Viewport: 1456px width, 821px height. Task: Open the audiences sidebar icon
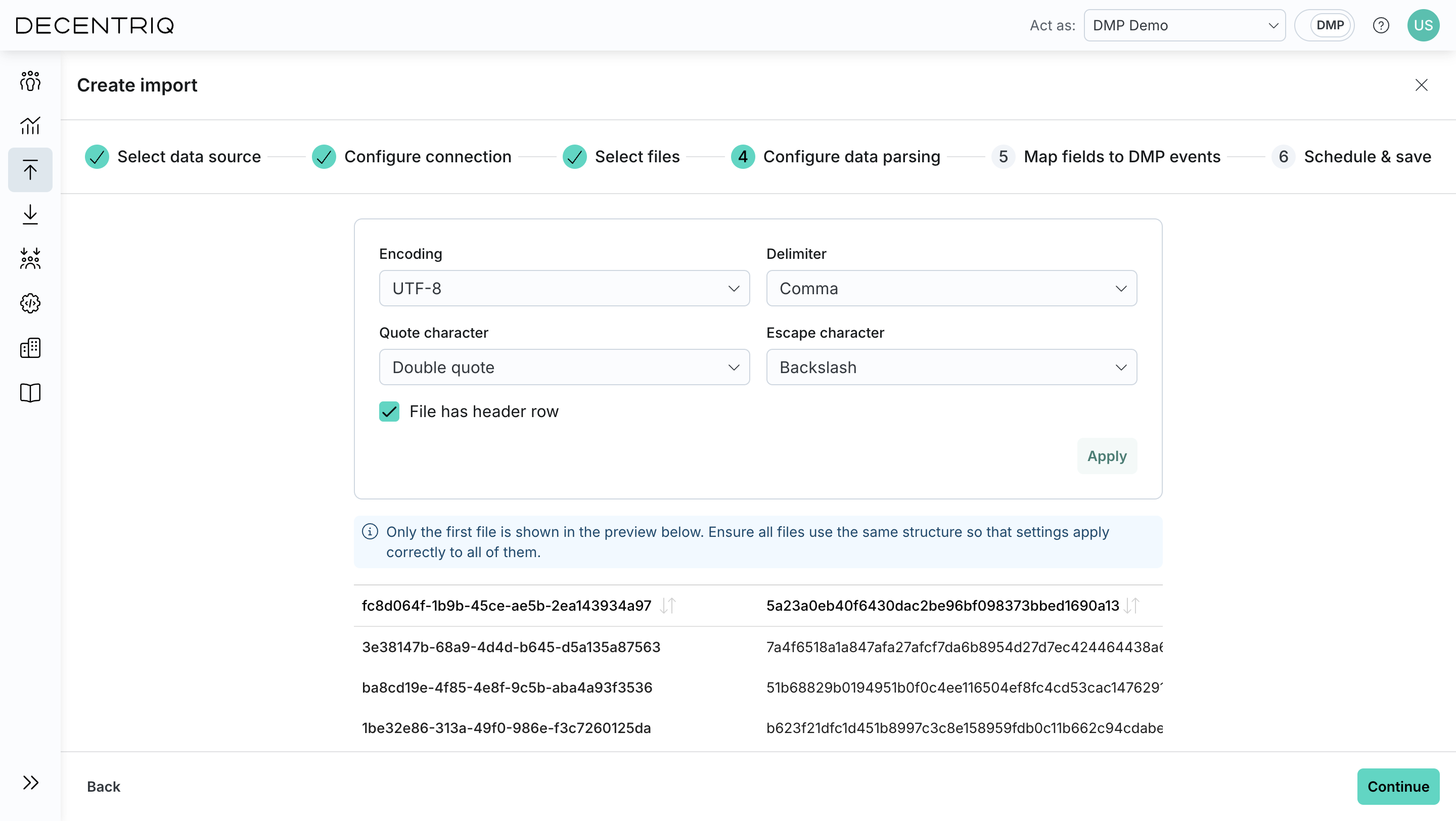point(30,81)
